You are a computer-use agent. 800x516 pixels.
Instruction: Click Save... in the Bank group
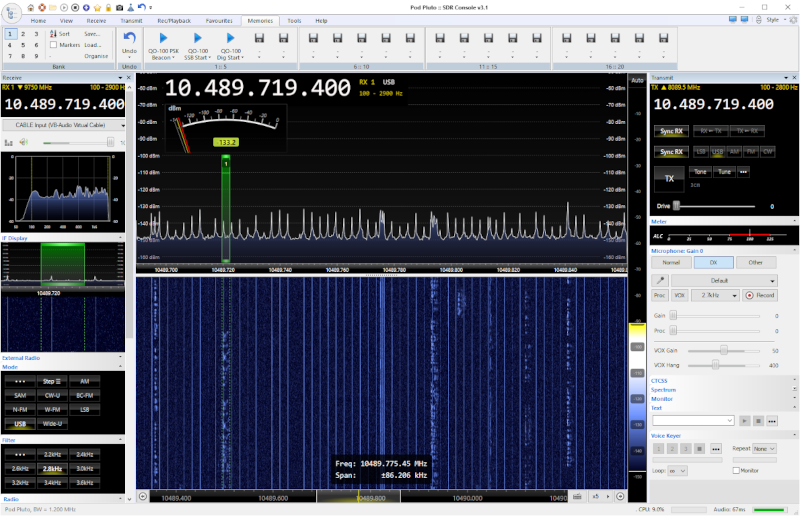coord(92,34)
